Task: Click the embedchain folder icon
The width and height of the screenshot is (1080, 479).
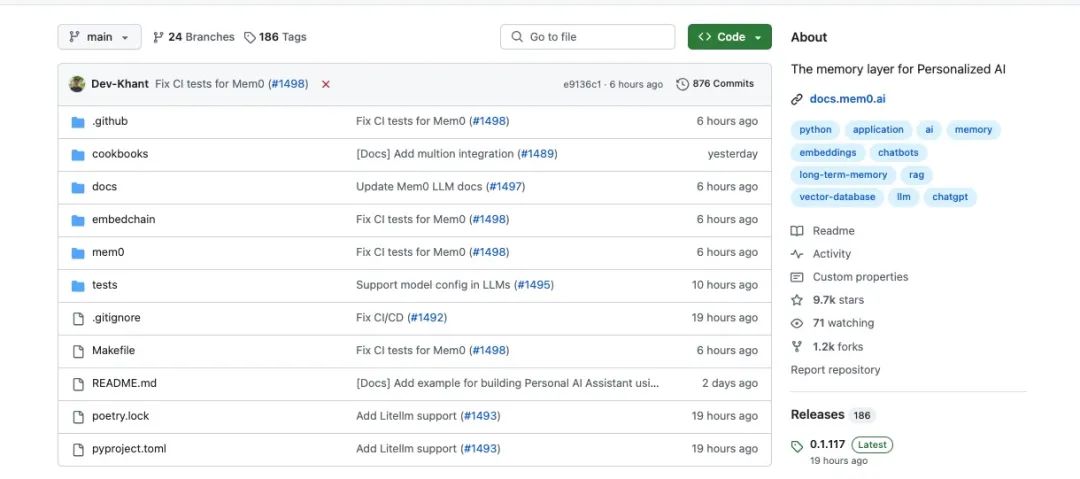Action: (78, 220)
